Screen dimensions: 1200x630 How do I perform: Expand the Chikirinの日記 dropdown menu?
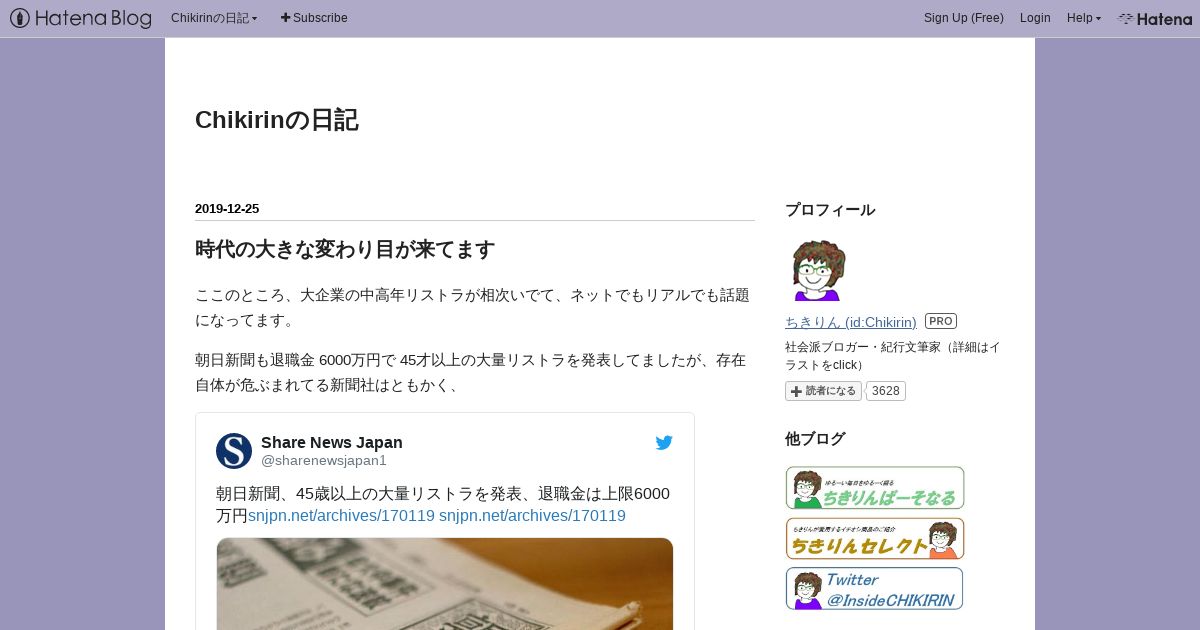(214, 18)
